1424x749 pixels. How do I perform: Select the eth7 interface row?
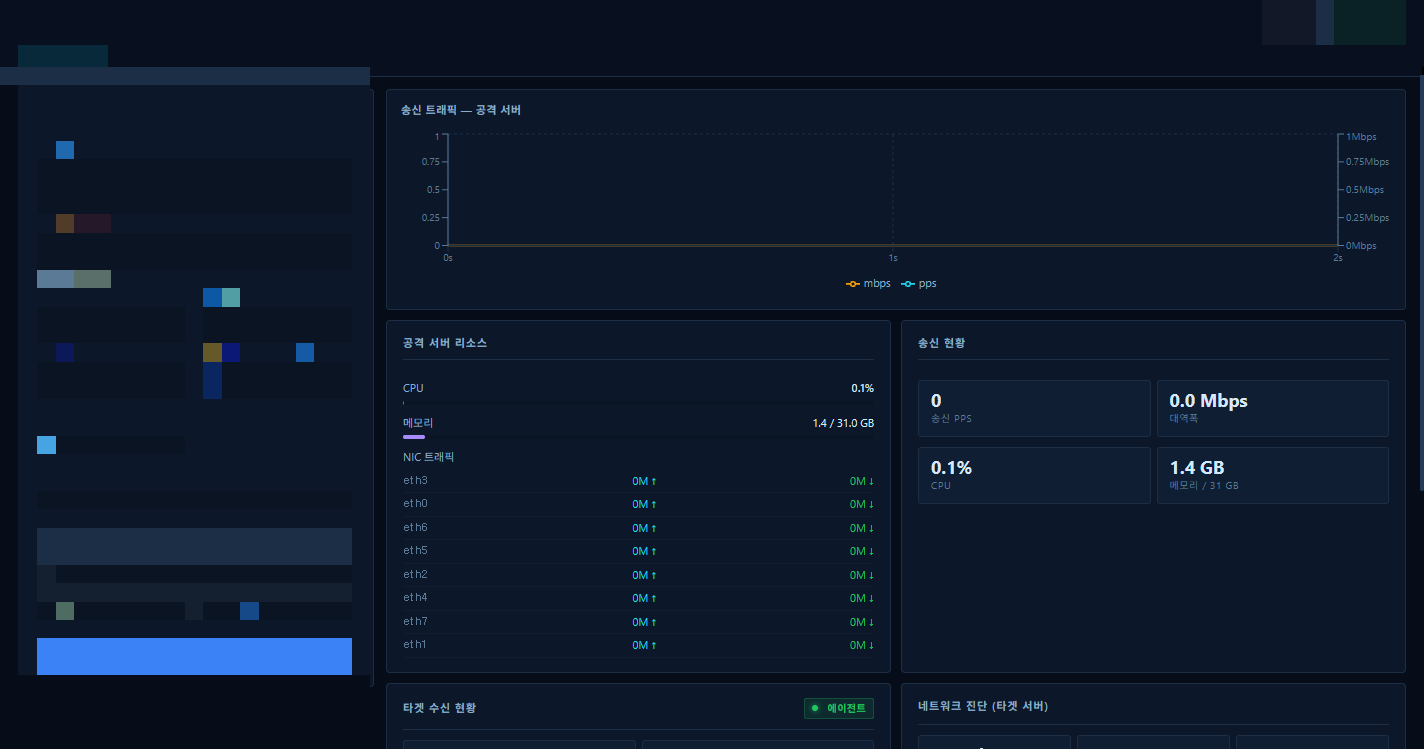pyautogui.click(x=638, y=622)
